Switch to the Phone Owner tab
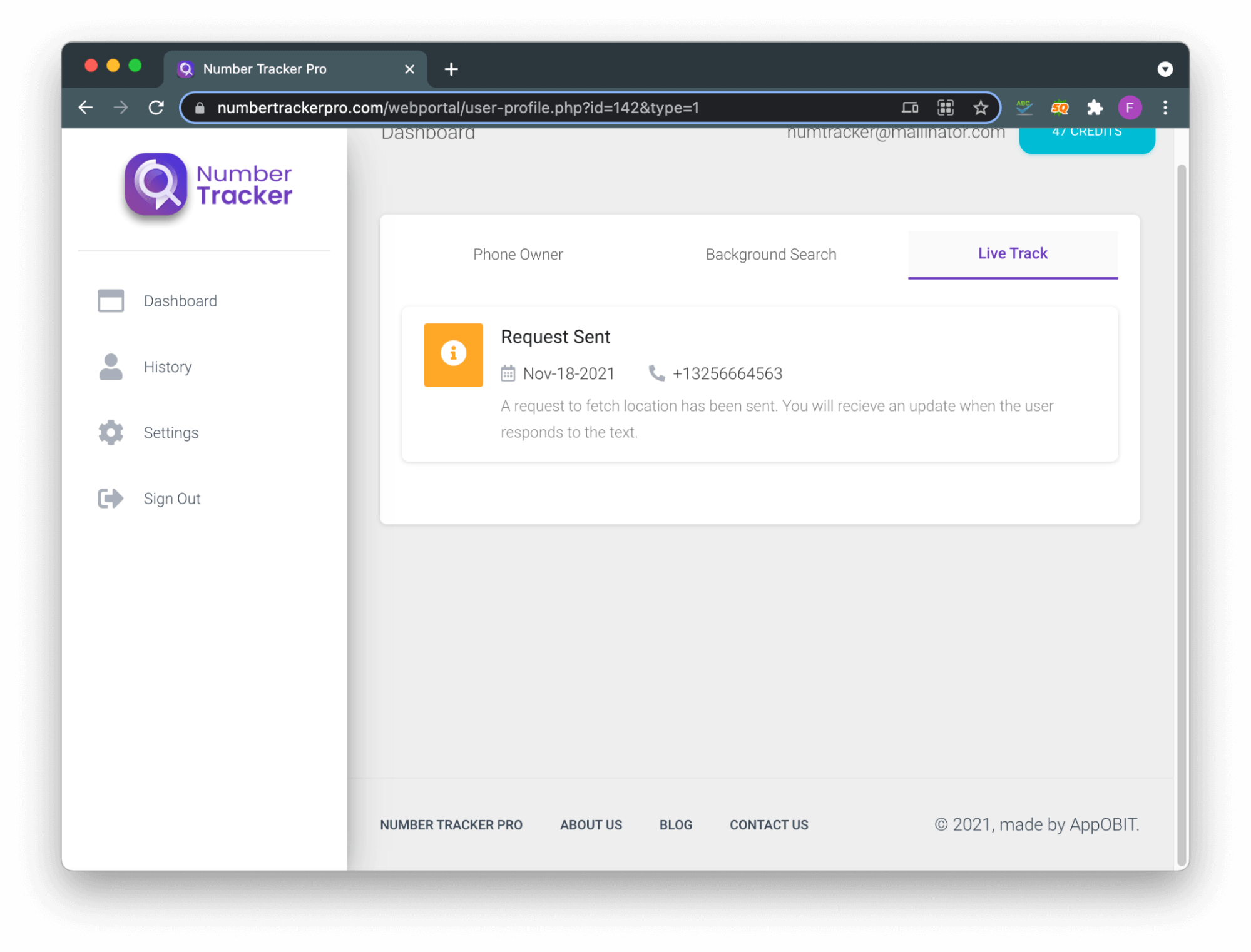 pos(518,254)
